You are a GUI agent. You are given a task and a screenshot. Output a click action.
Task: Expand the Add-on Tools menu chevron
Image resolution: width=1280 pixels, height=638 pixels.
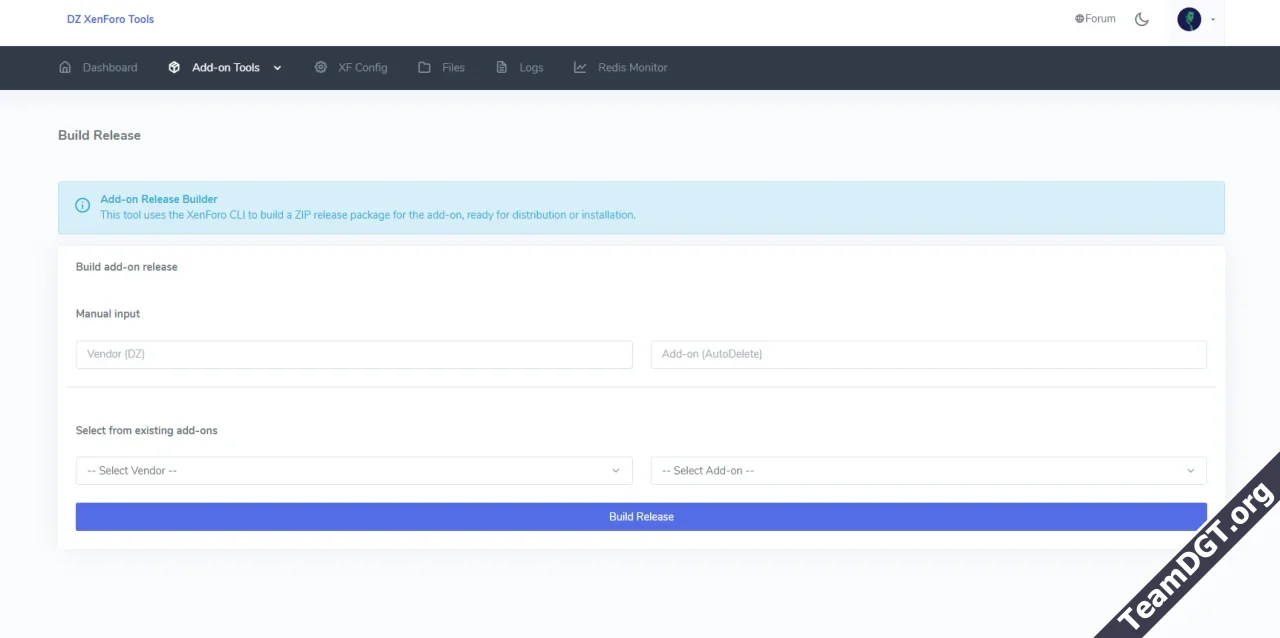coord(277,68)
